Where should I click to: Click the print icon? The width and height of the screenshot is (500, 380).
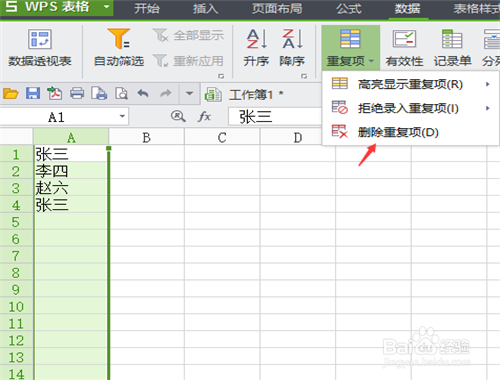(77, 93)
